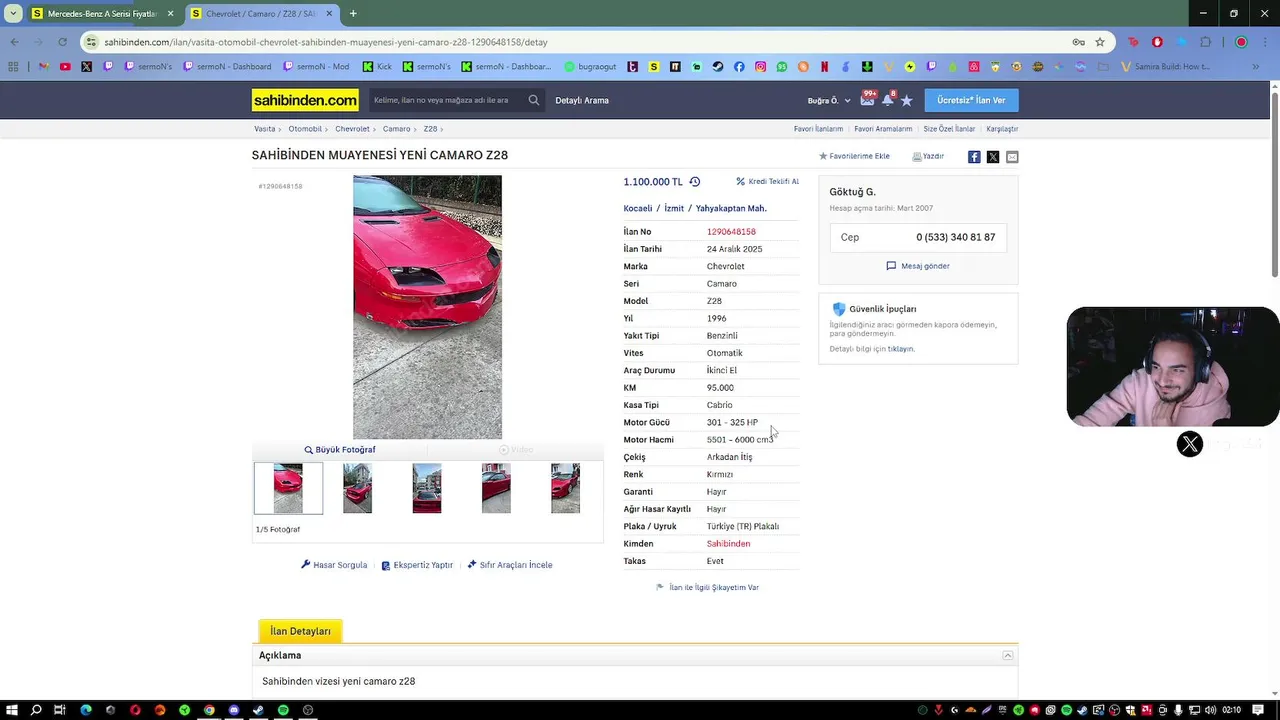This screenshot has width=1280, height=720.
Task: Select the Chevrolet Camaro Z28 browser tab
Action: (261, 13)
